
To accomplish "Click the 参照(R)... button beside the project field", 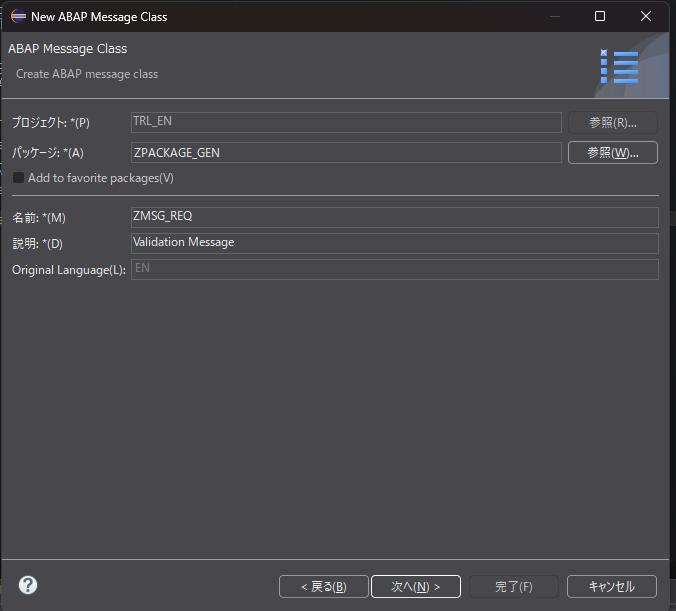I will (612, 122).
